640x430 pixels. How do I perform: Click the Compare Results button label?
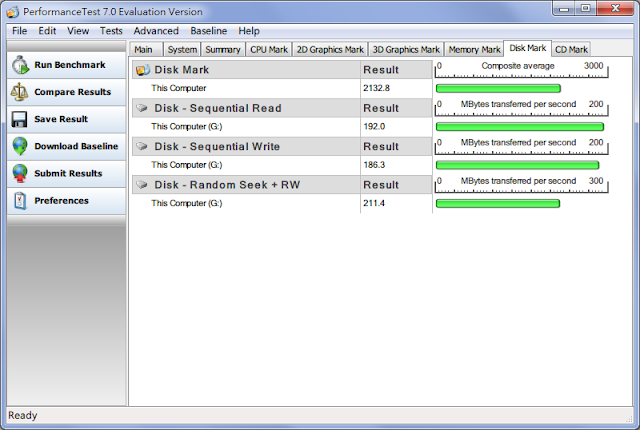click(x=73, y=92)
